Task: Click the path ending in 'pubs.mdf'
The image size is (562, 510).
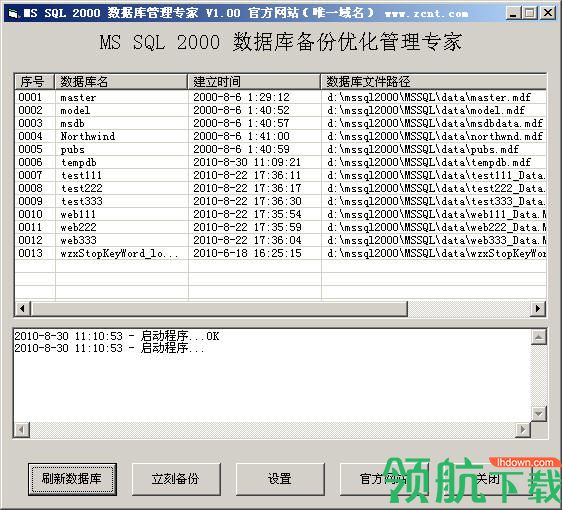Action: tap(423, 149)
